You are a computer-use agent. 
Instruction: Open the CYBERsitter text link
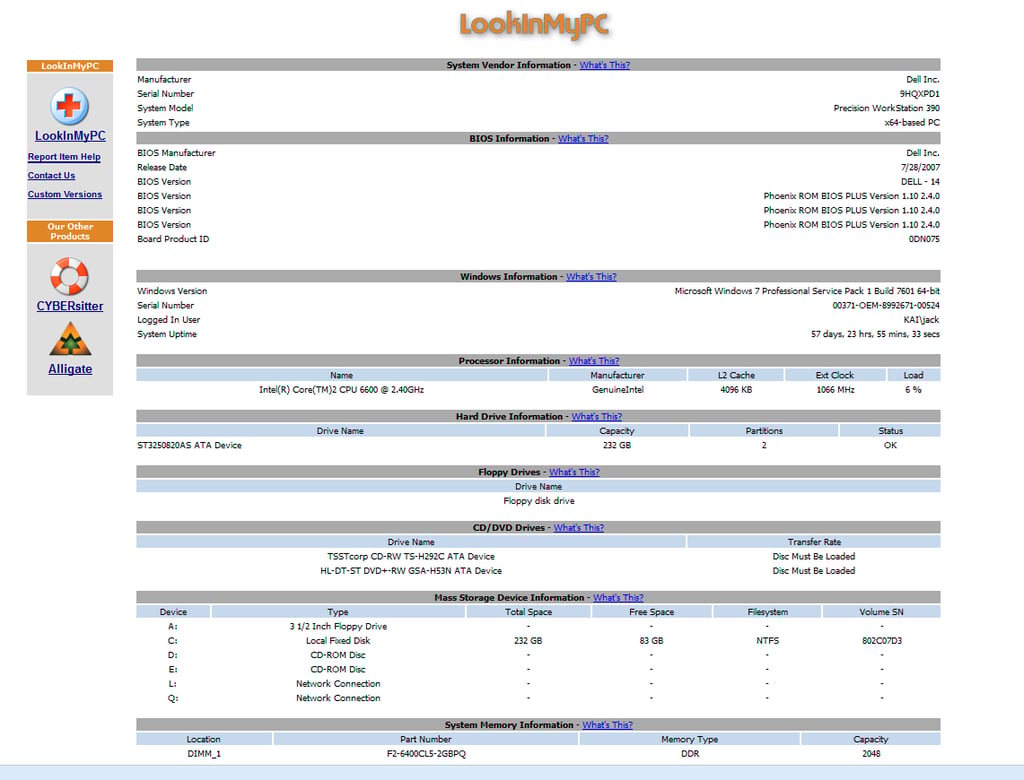click(70, 306)
